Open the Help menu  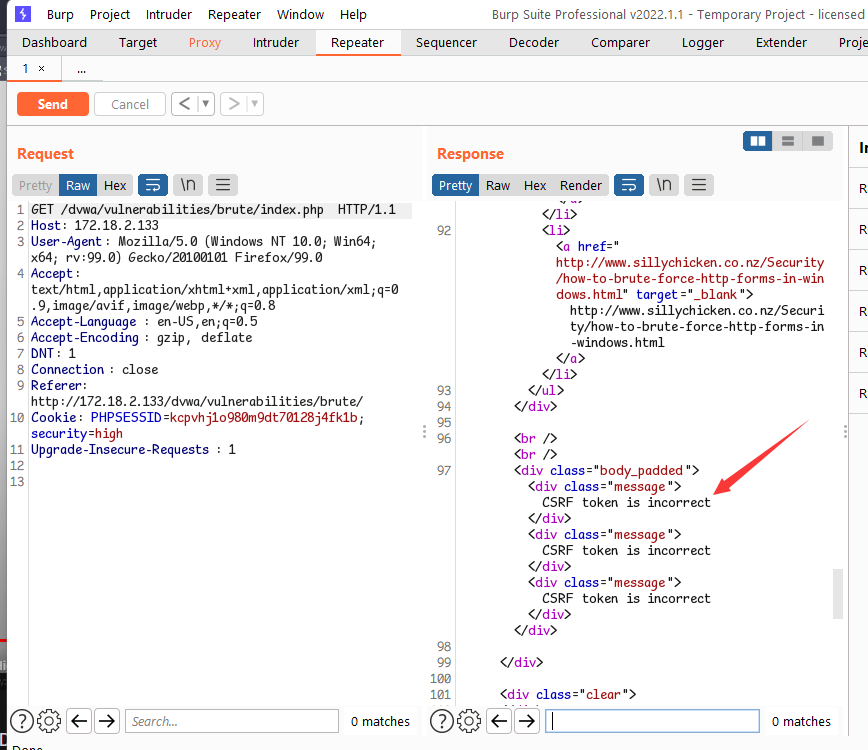pos(353,14)
